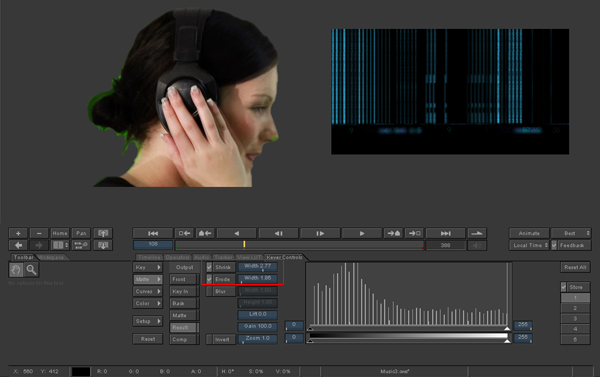Switch to the Timeline tab
Viewport: 600px width, 377px height.
tap(149, 257)
